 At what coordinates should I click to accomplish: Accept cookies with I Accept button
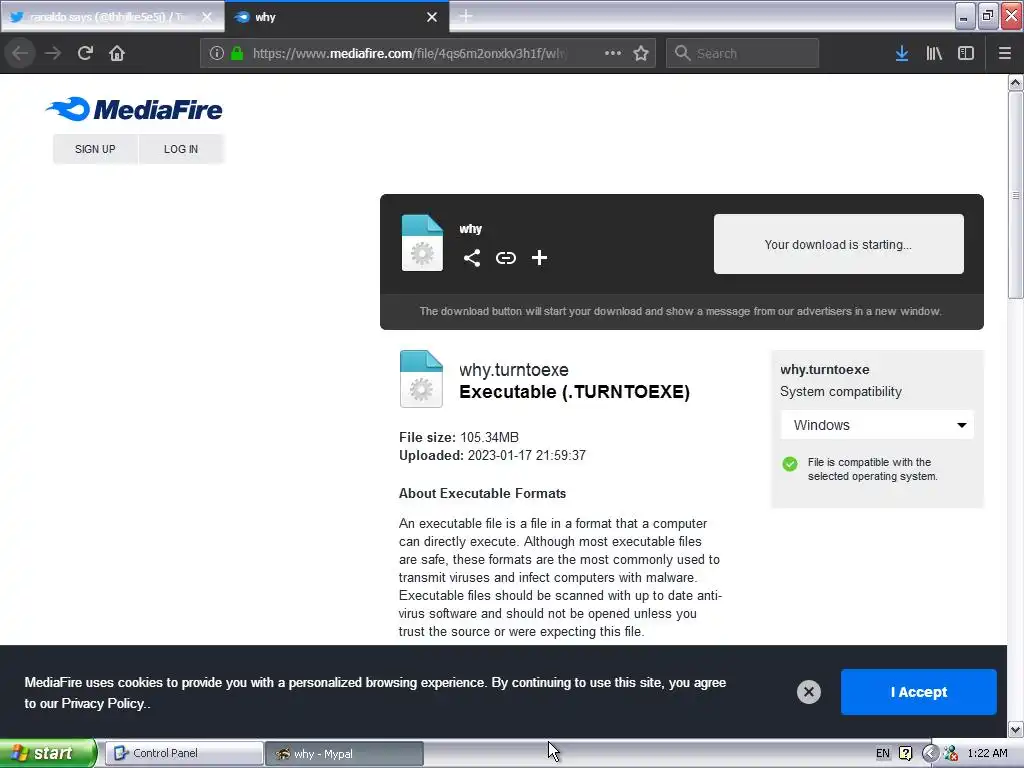tap(918, 692)
